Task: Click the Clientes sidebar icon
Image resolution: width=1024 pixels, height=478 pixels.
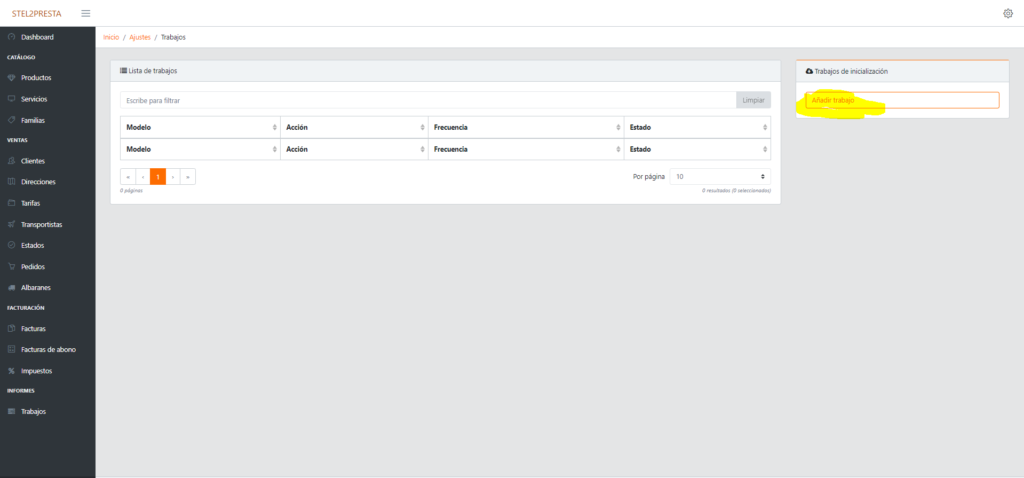Action: [x=11, y=161]
